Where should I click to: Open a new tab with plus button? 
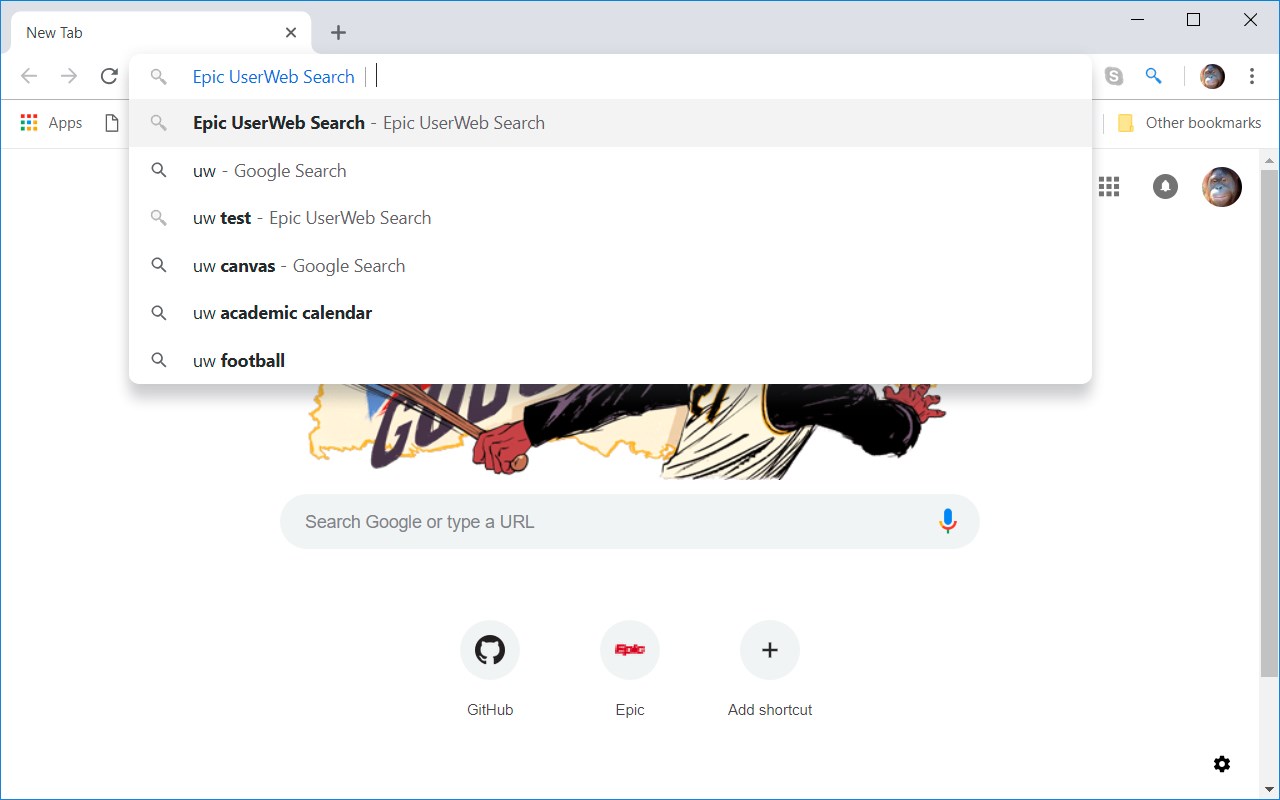(338, 33)
